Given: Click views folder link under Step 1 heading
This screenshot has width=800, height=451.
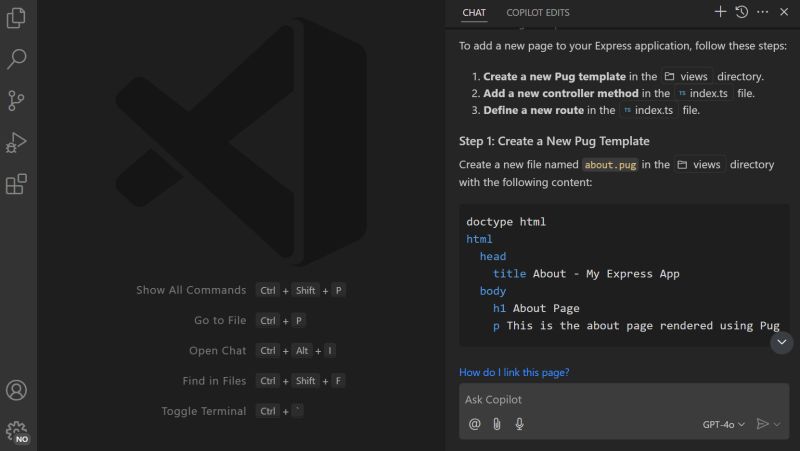Looking at the screenshot, I should pyautogui.click(x=699, y=165).
